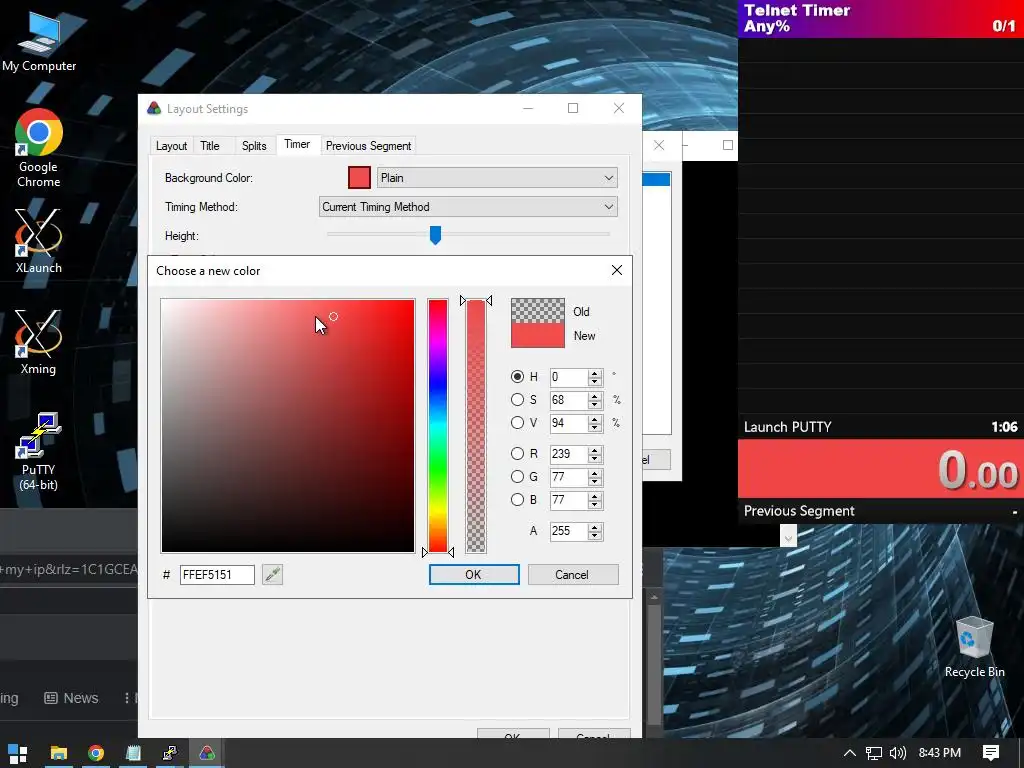Open the Windows Start menu
1024x768 pixels.
coord(18,753)
